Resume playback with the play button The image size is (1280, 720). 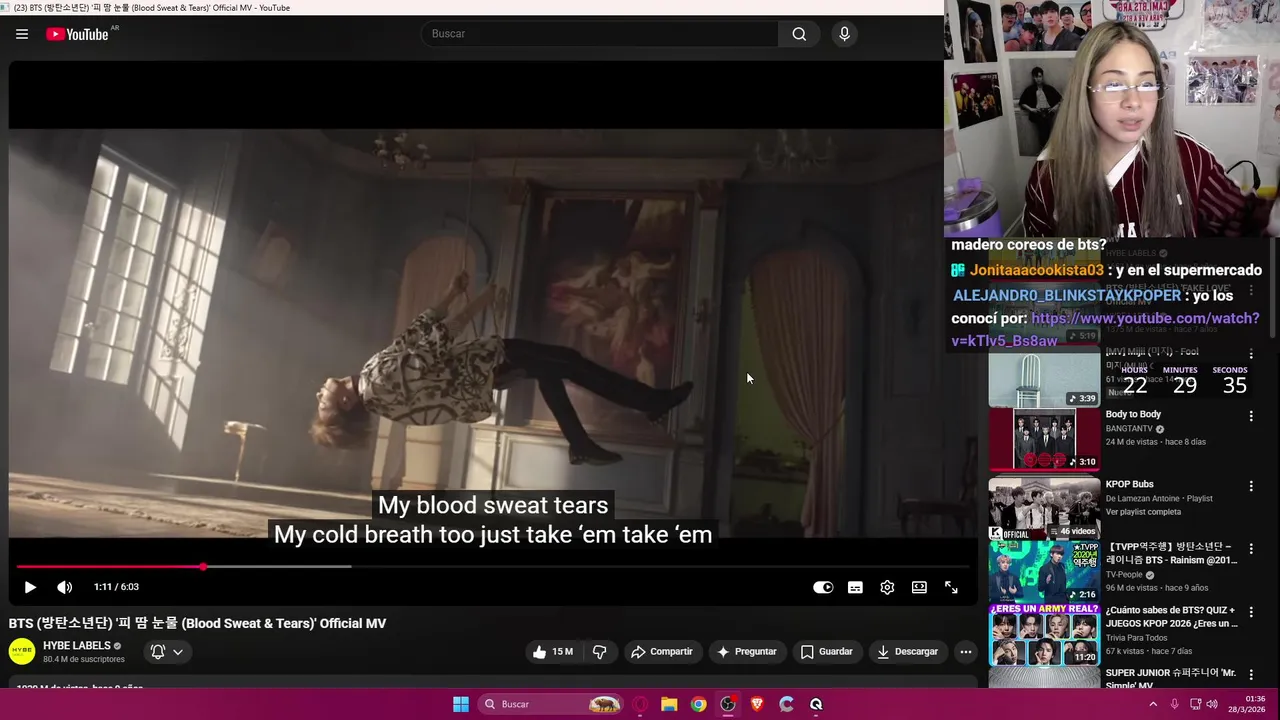[x=30, y=587]
